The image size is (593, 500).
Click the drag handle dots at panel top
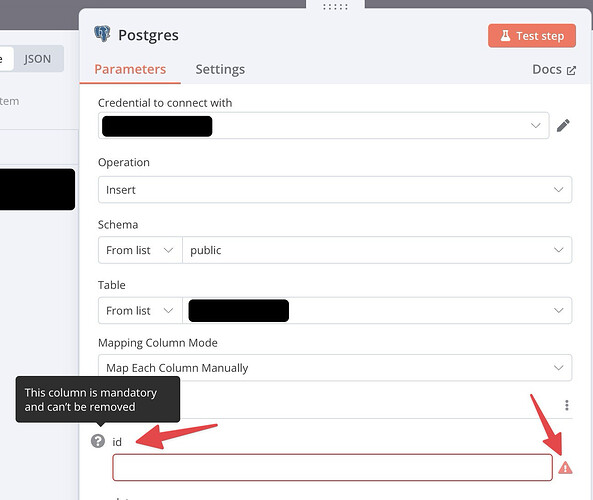(x=335, y=7)
